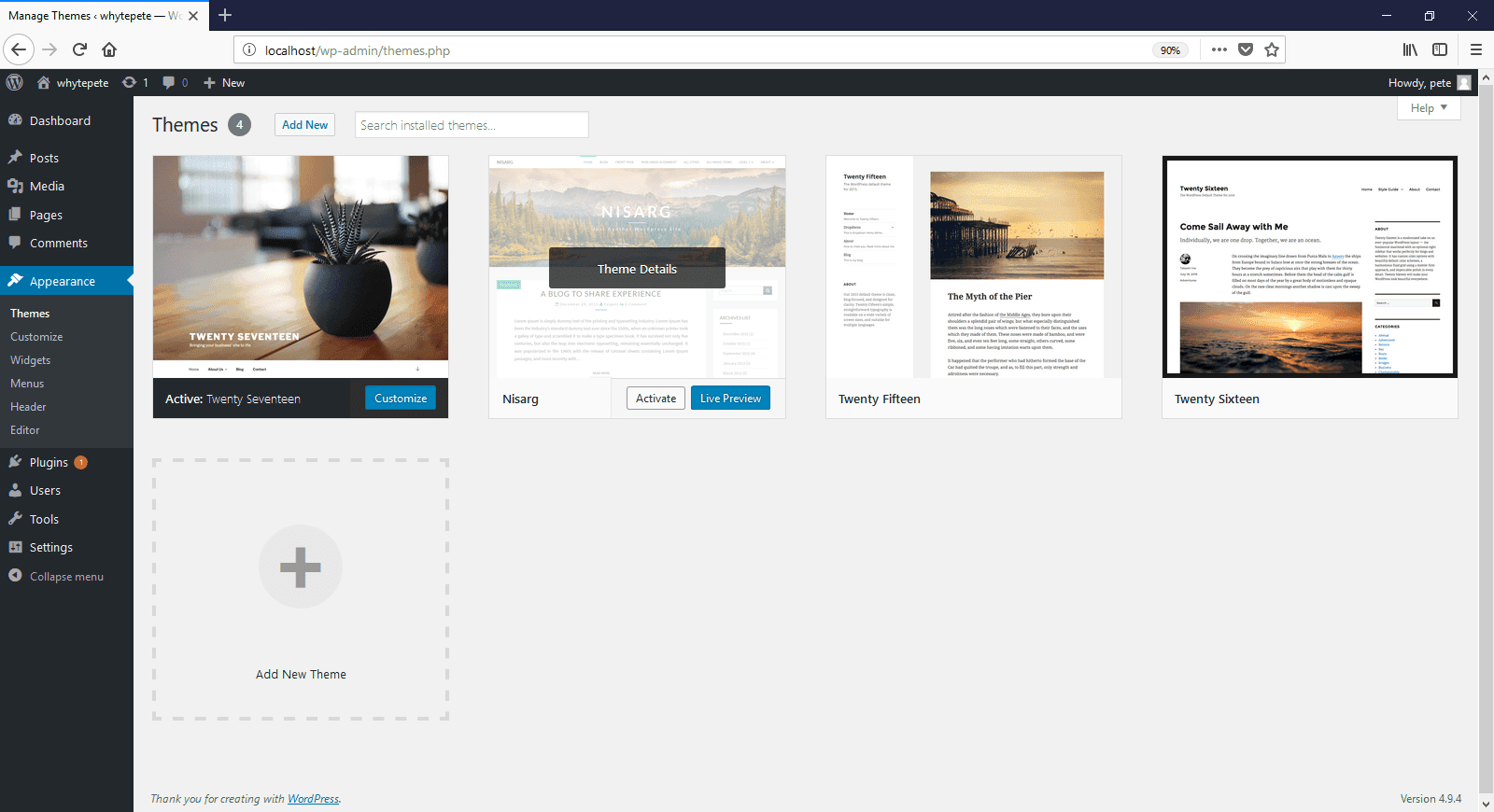This screenshot has width=1494, height=812.
Task: Customize the active Twenty Seventeen theme
Action: click(401, 399)
